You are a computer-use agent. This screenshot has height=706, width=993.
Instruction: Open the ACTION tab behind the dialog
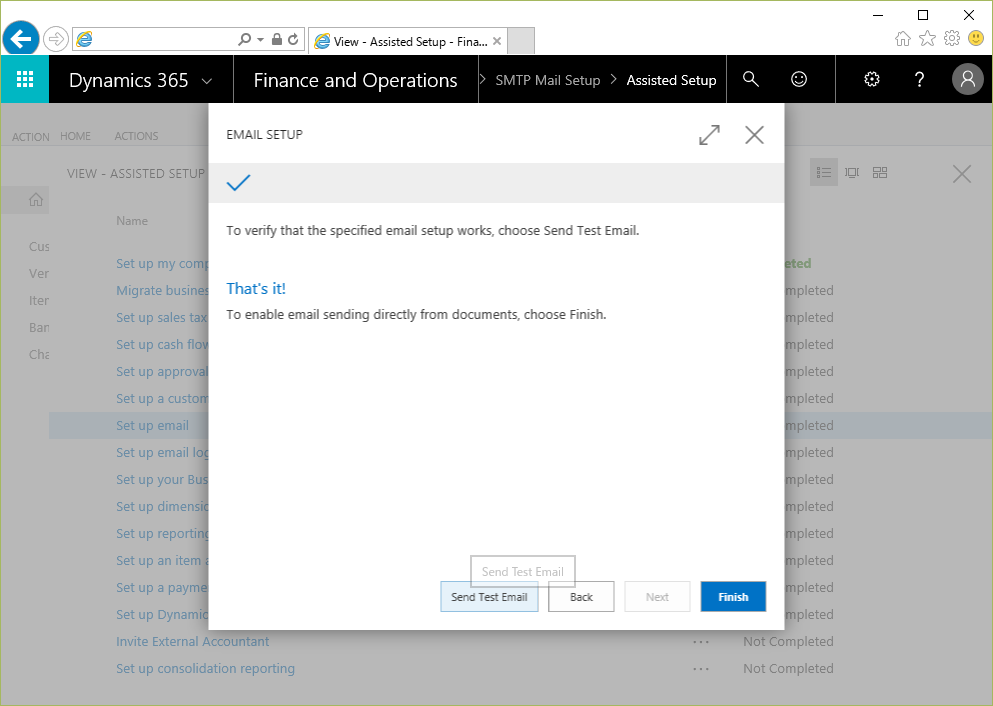[x=30, y=137]
